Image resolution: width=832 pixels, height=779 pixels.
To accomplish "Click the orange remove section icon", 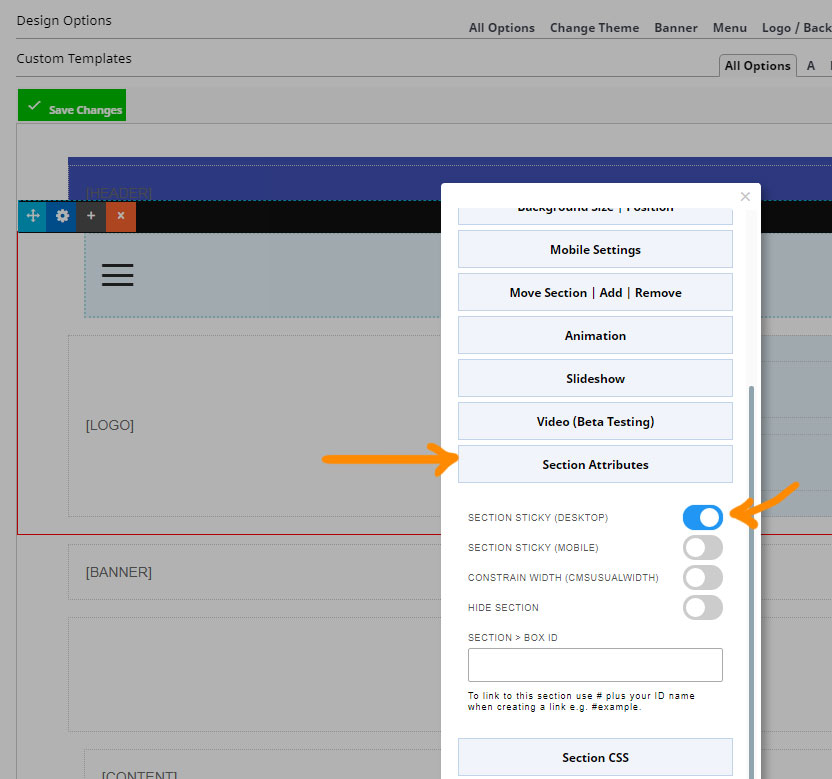I will [x=121, y=216].
